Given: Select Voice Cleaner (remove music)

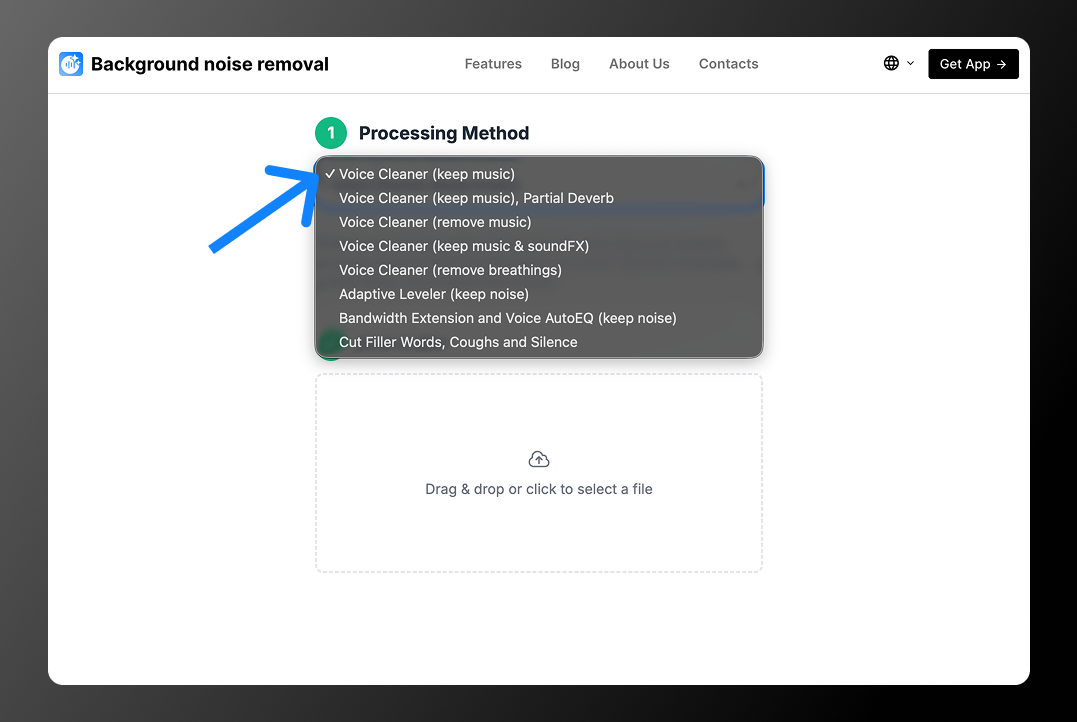Looking at the screenshot, I should click(435, 222).
